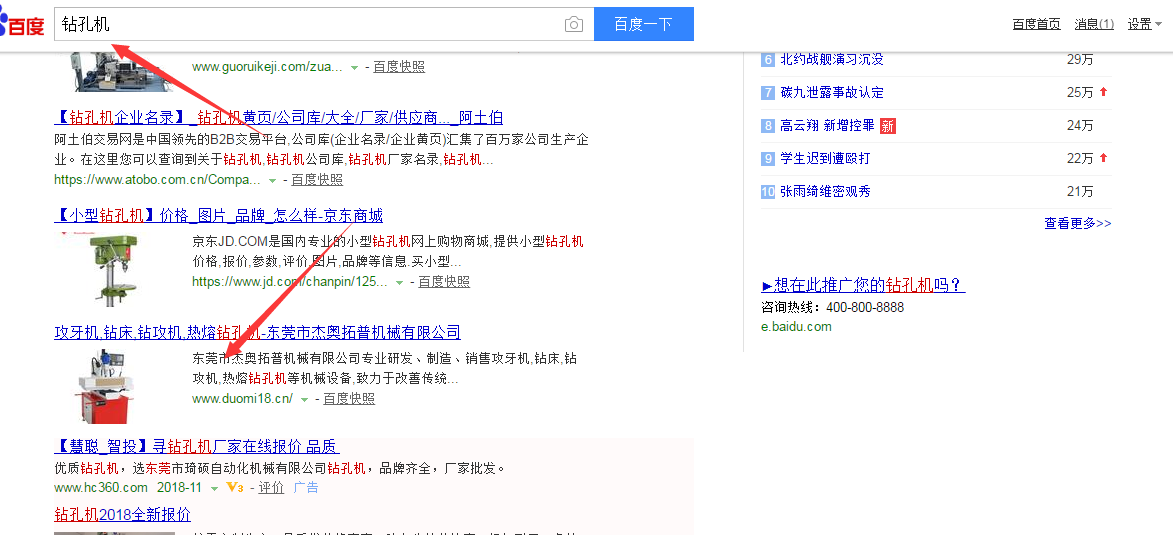Click the camera image search icon
The width and height of the screenshot is (1173, 535).
tap(573, 25)
